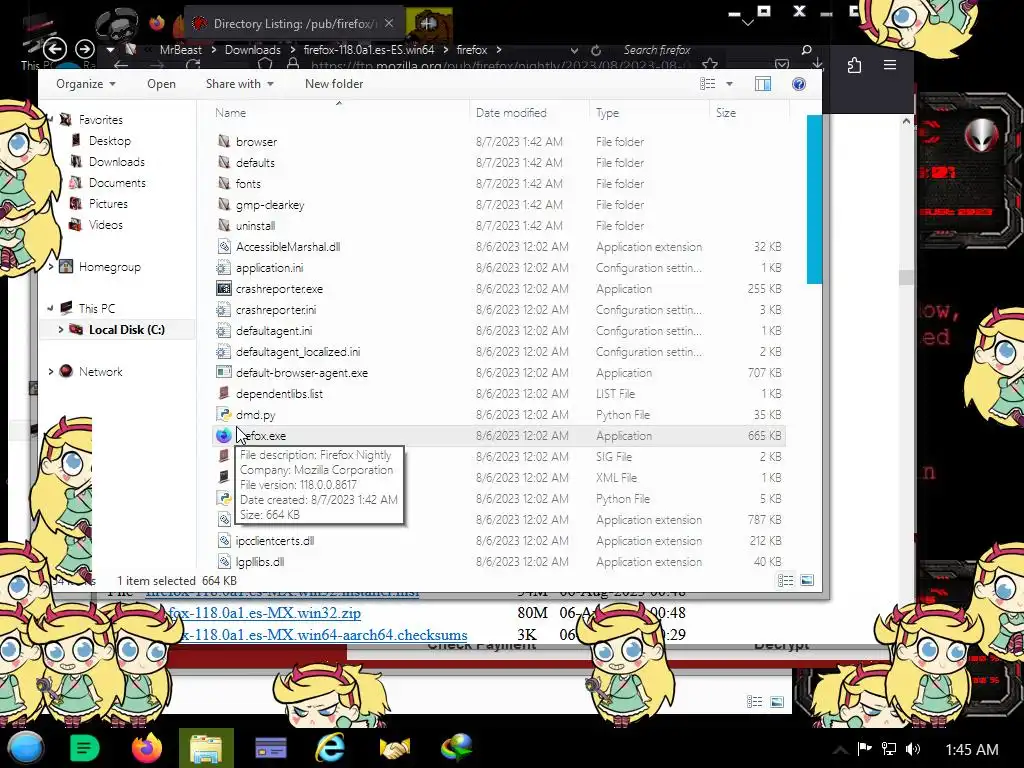Select defaultagent.ini file
1024x768 pixels.
coord(274,330)
